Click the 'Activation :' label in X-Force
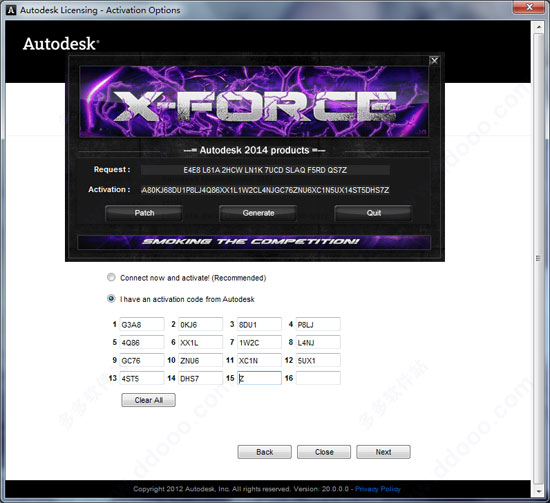 [x=109, y=190]
